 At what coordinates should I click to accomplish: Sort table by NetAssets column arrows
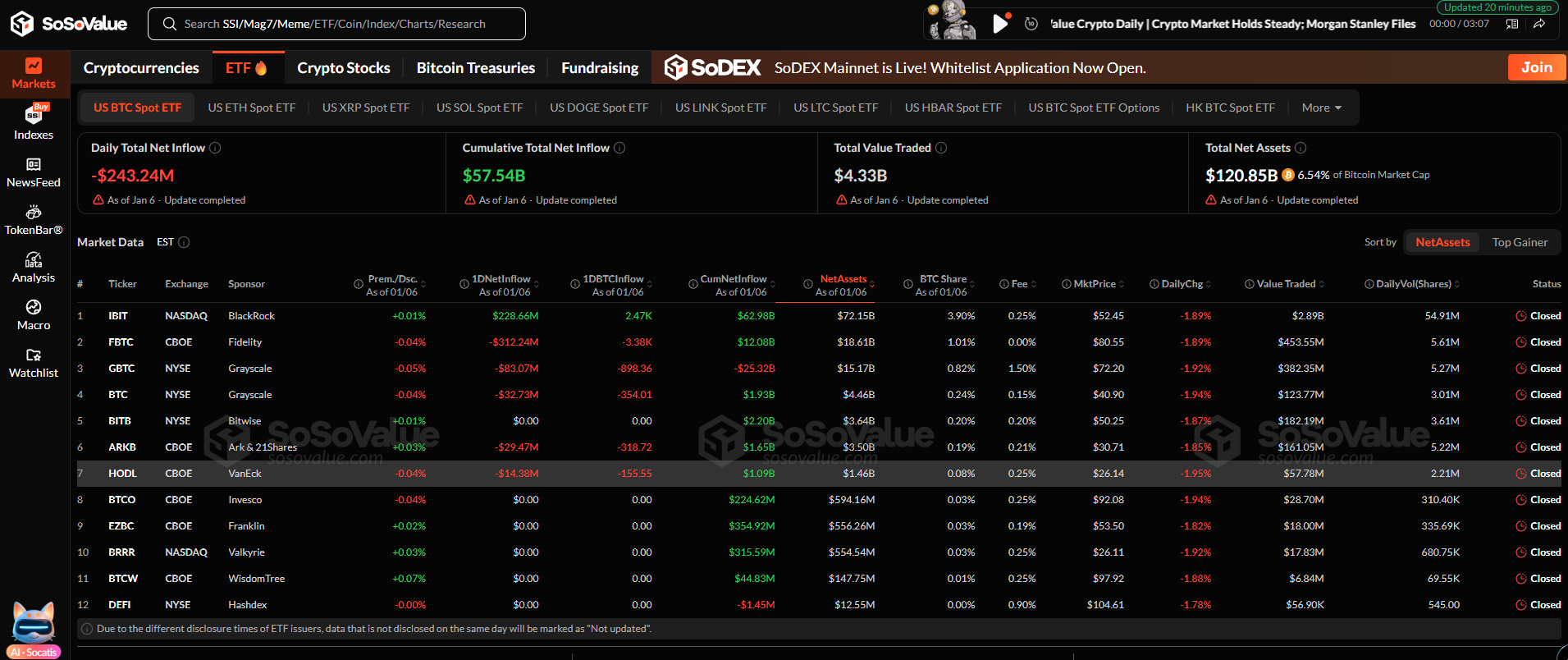click(872, 284)
